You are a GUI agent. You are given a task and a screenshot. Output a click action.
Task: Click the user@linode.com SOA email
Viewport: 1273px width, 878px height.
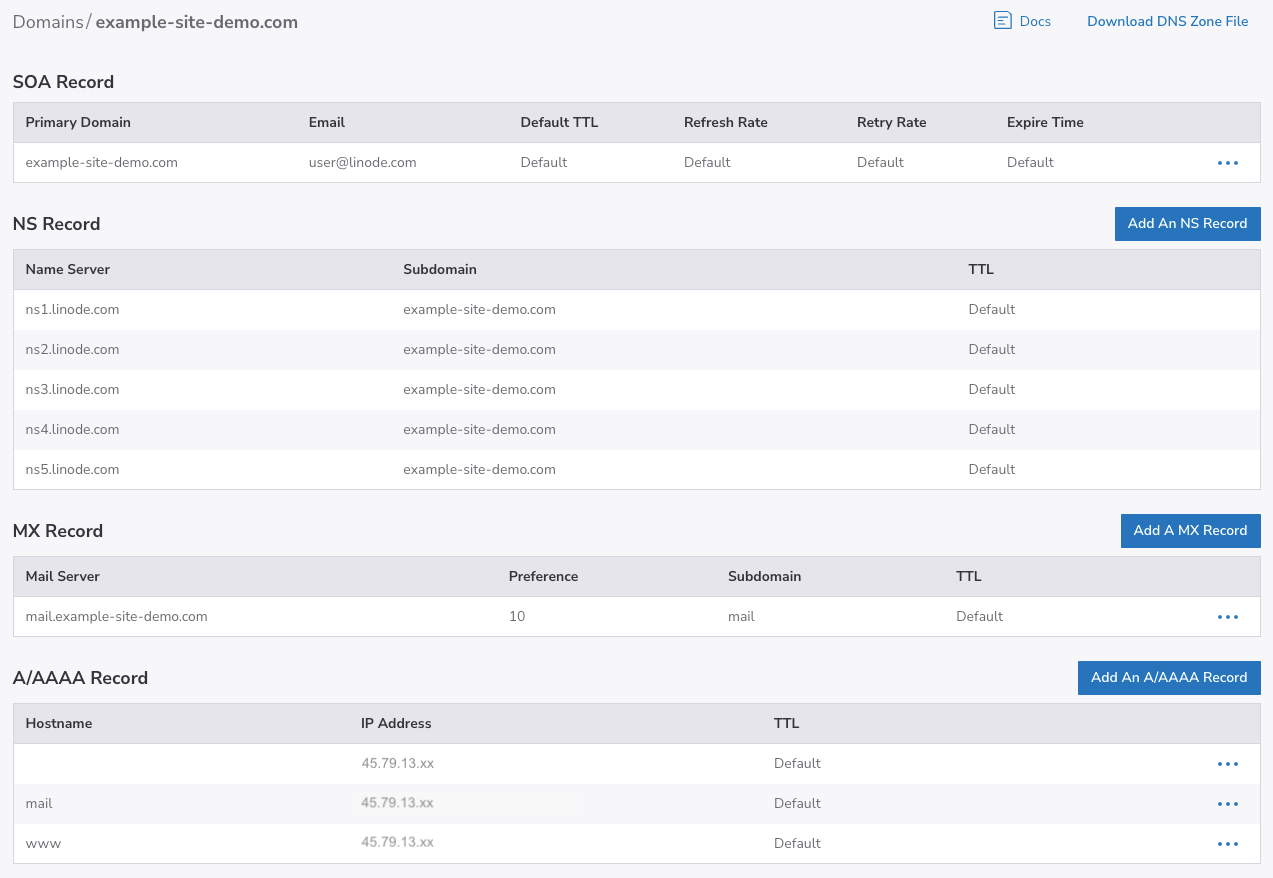[x=362, y=163]
